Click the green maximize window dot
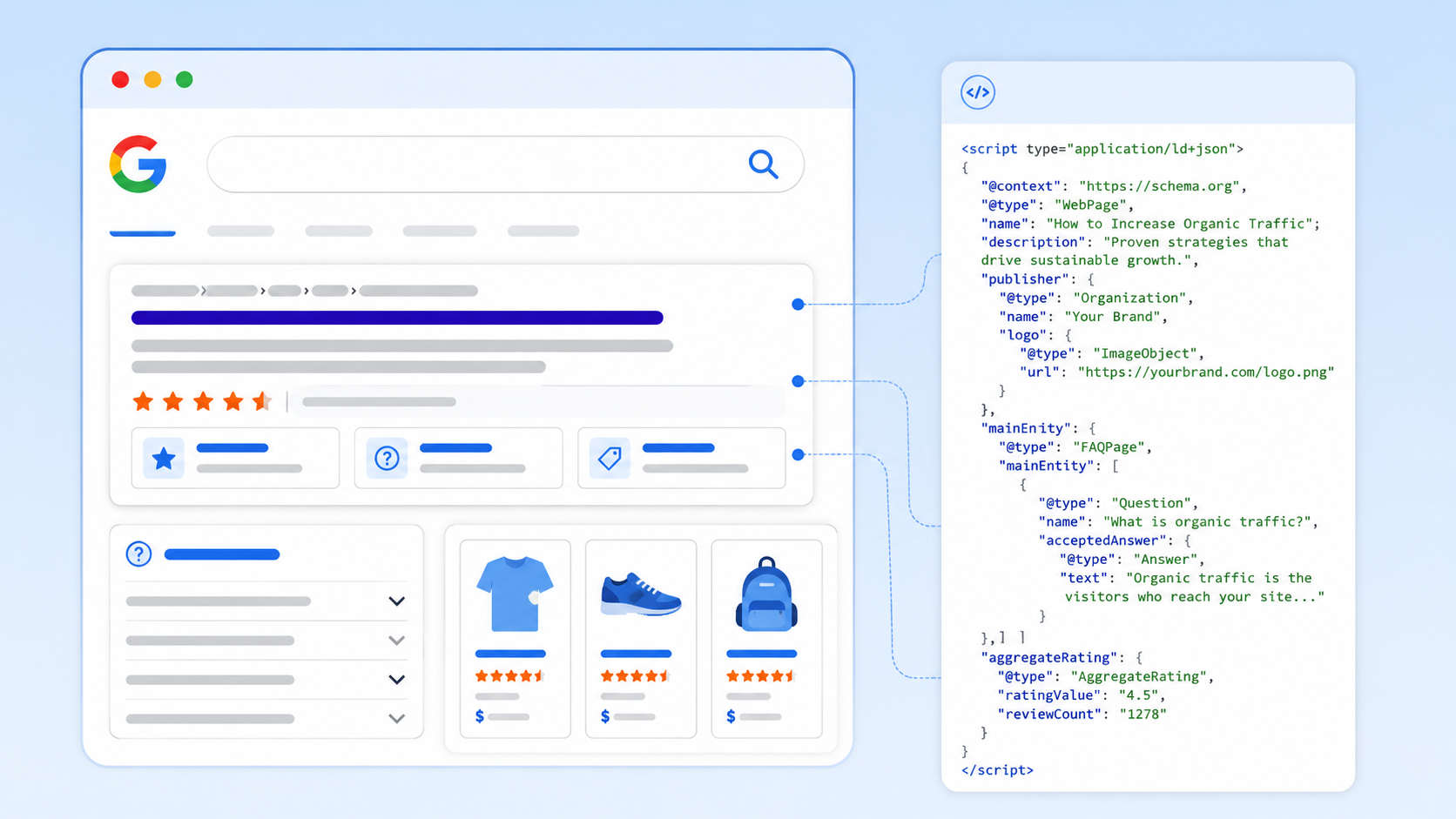1456x819 pixels. 185,79
